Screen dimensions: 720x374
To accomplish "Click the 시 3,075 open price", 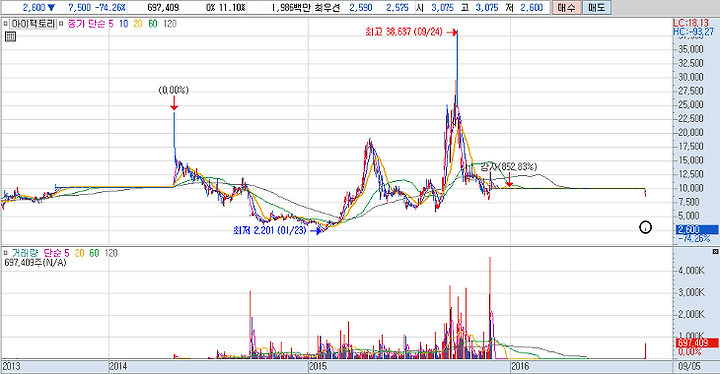I will tap(435, 7).
